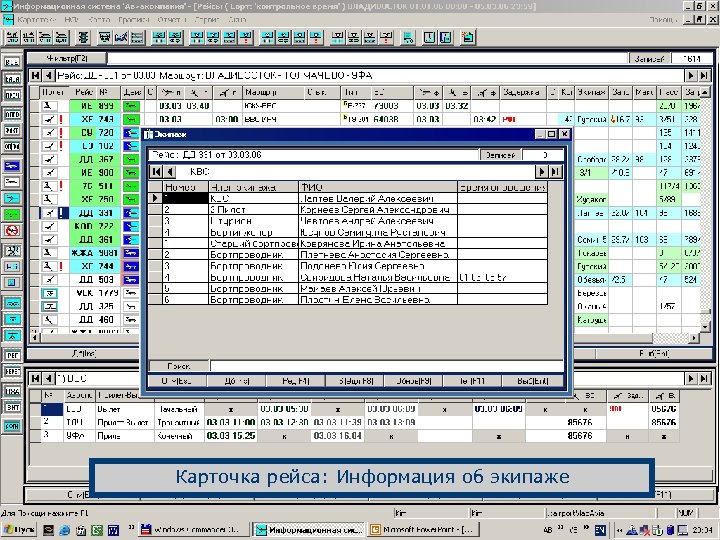Open the Окно menu
Screen dimensions: 720x540
coord(237,20)
